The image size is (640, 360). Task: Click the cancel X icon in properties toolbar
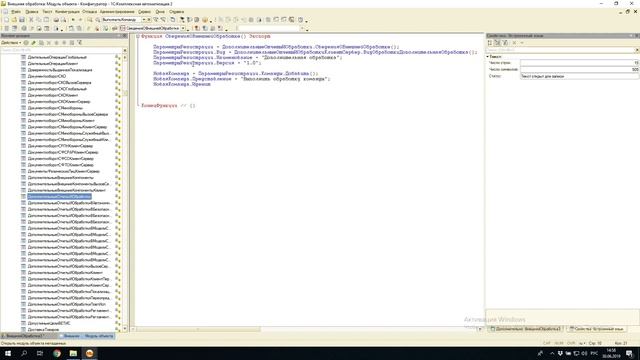click(x=514, y=42)
